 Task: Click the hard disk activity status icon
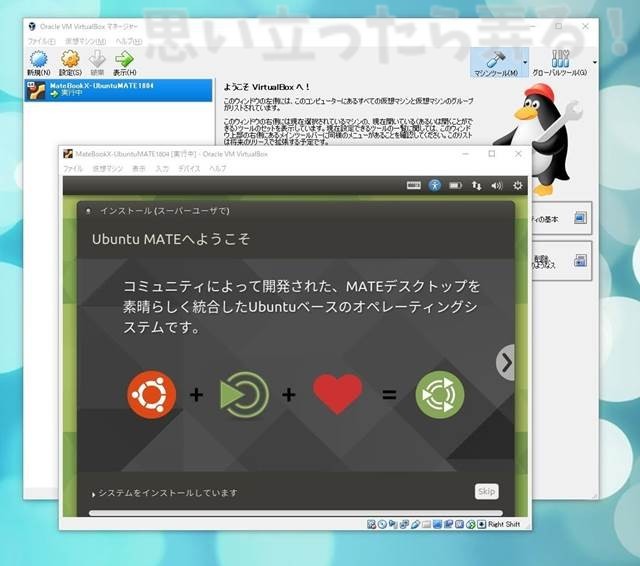click(371, 524)
